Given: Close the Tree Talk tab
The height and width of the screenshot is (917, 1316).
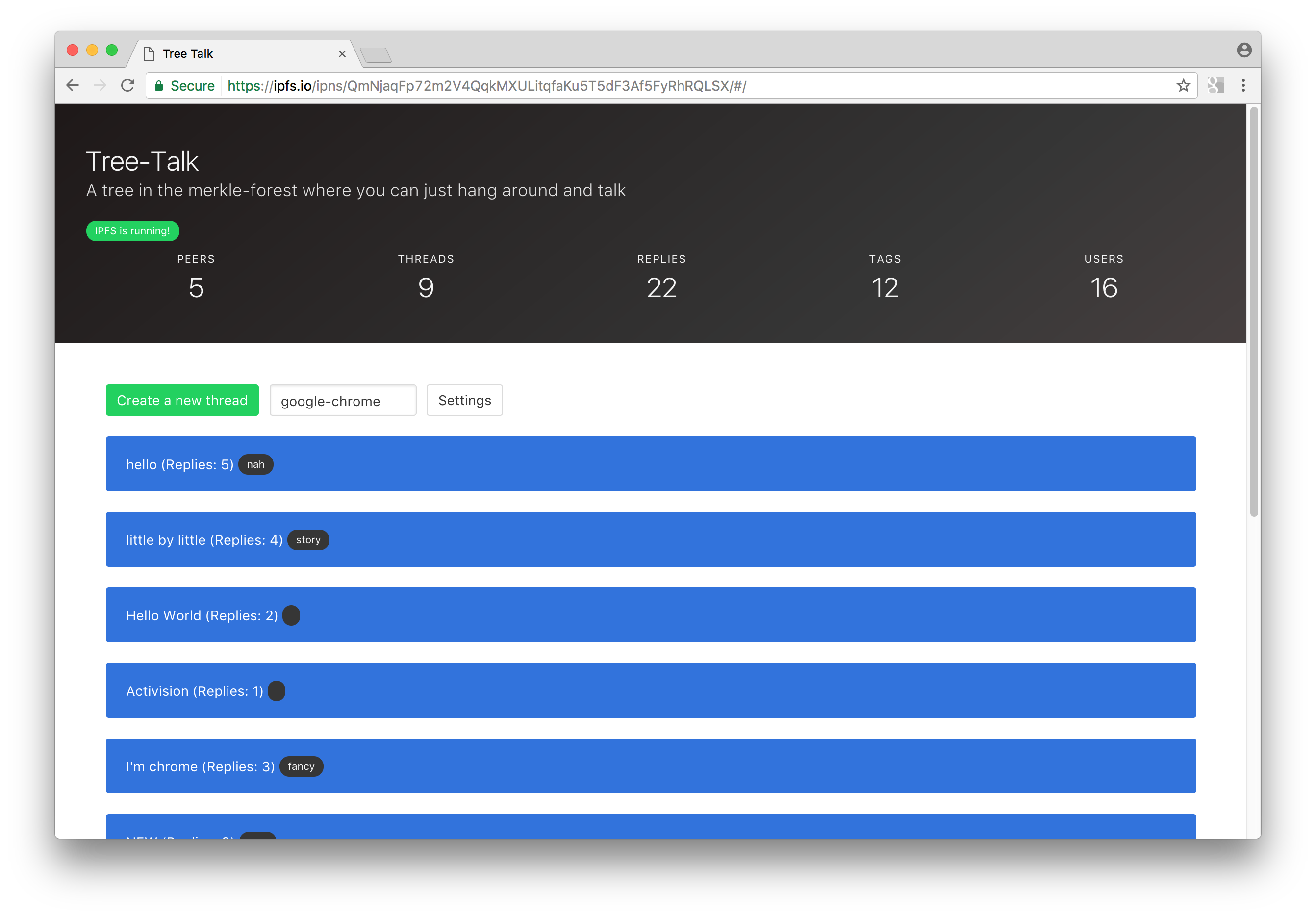Looking at the screenshot, I should click(x=342, y=54).
